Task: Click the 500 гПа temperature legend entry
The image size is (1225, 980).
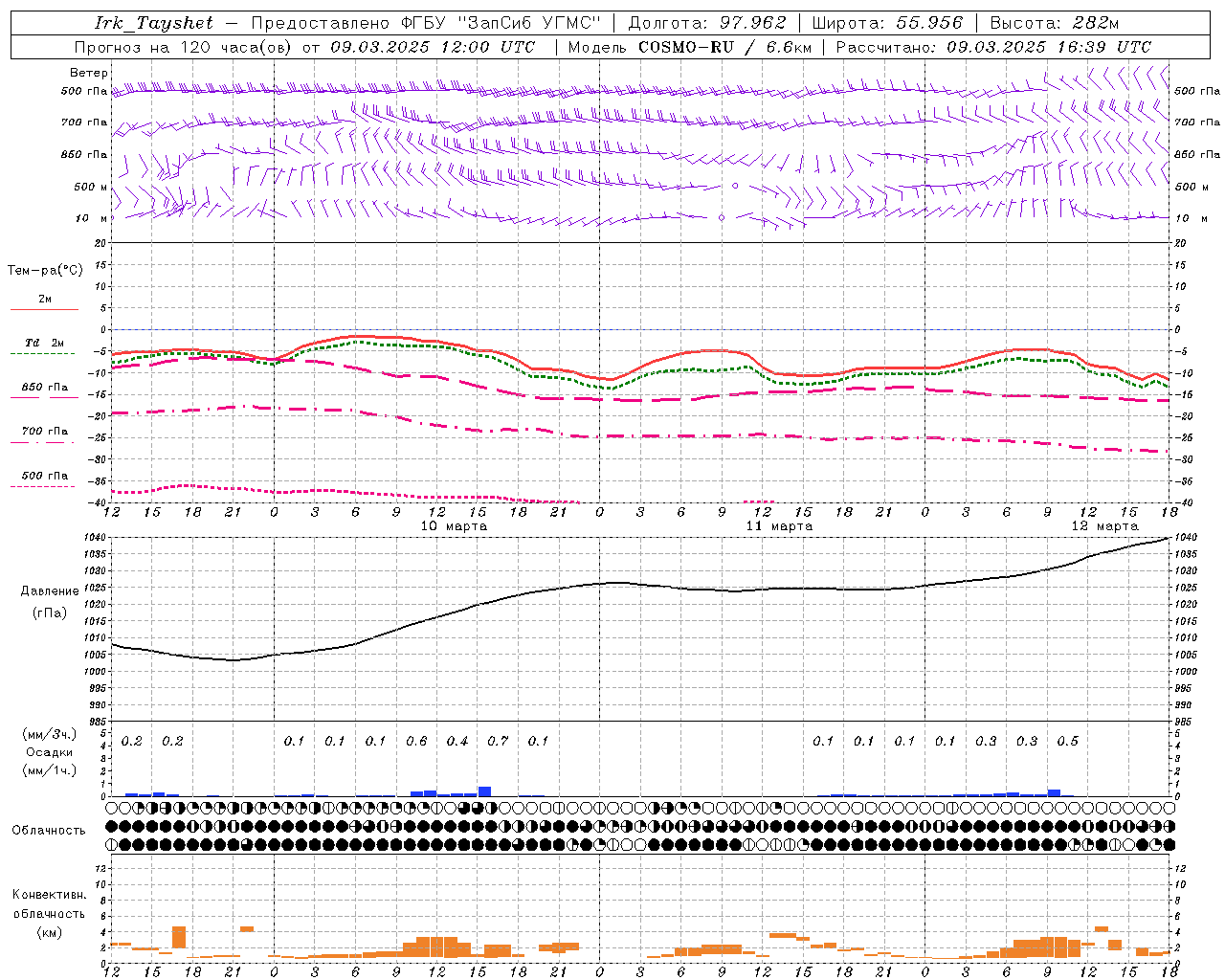Action: (x=45, y=476)
